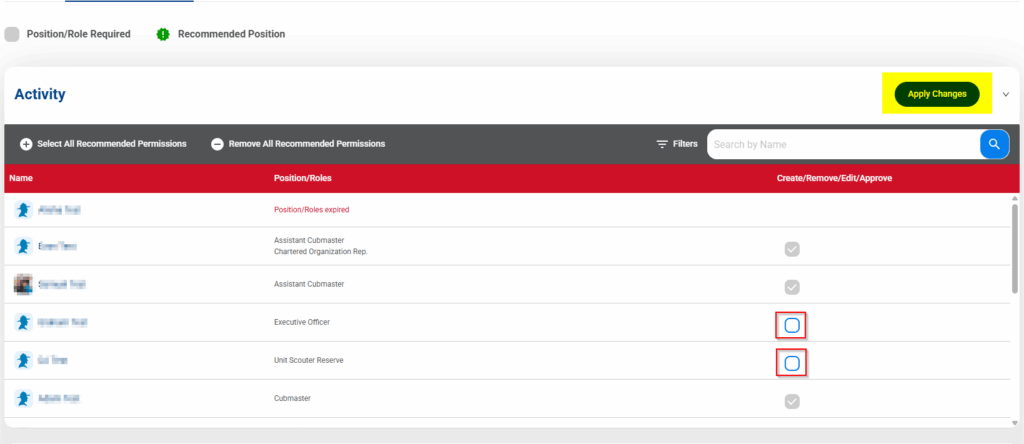Click the plus icon for Select All

pyautogui.click(x=26, y=144)
